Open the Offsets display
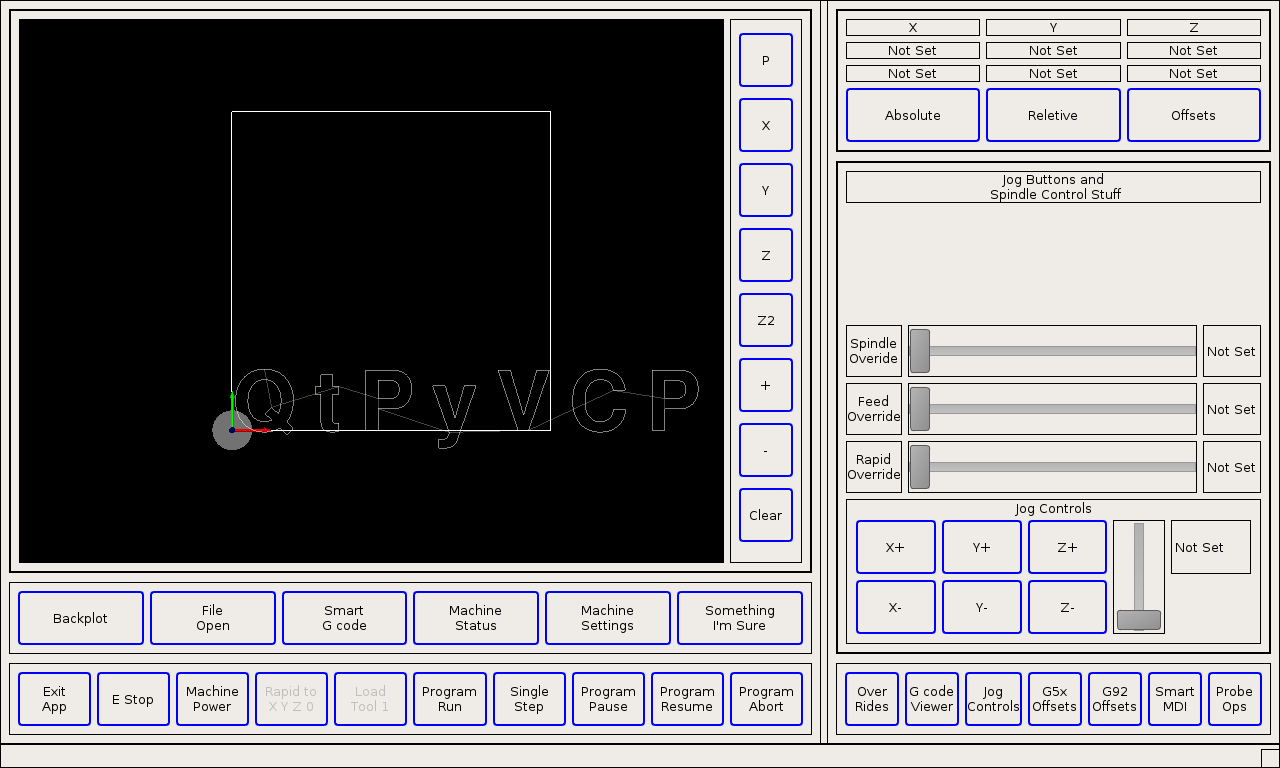This screenshot has height=768, width=1280. pyautogui.click(x=1194, y=115)
